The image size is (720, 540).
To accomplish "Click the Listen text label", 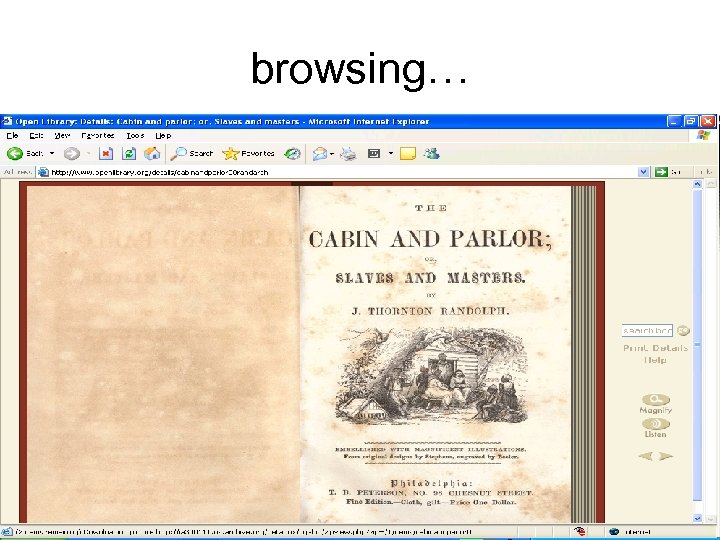I will (x=655, y=434).
